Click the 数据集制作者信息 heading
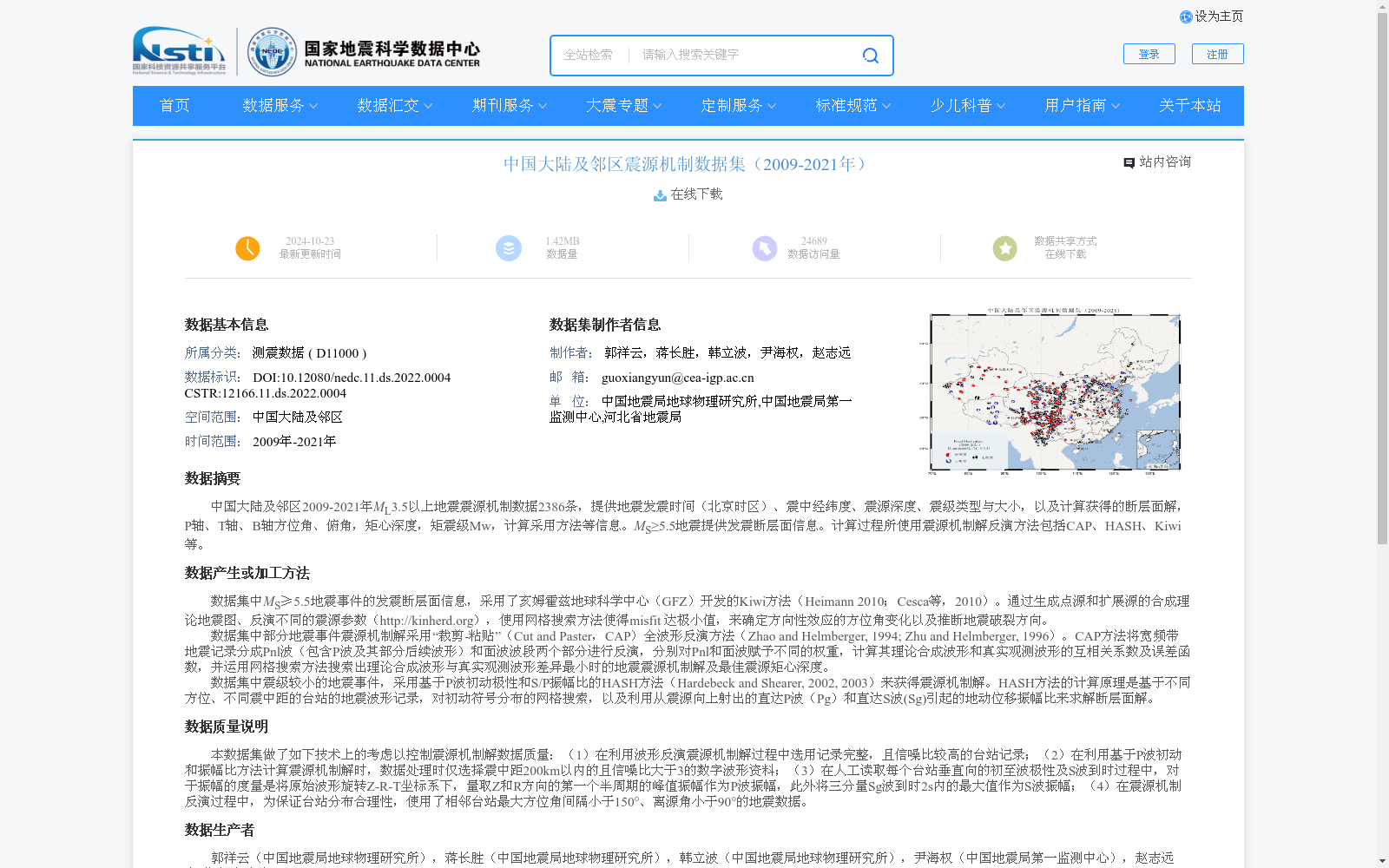 (x=605, y=325)
